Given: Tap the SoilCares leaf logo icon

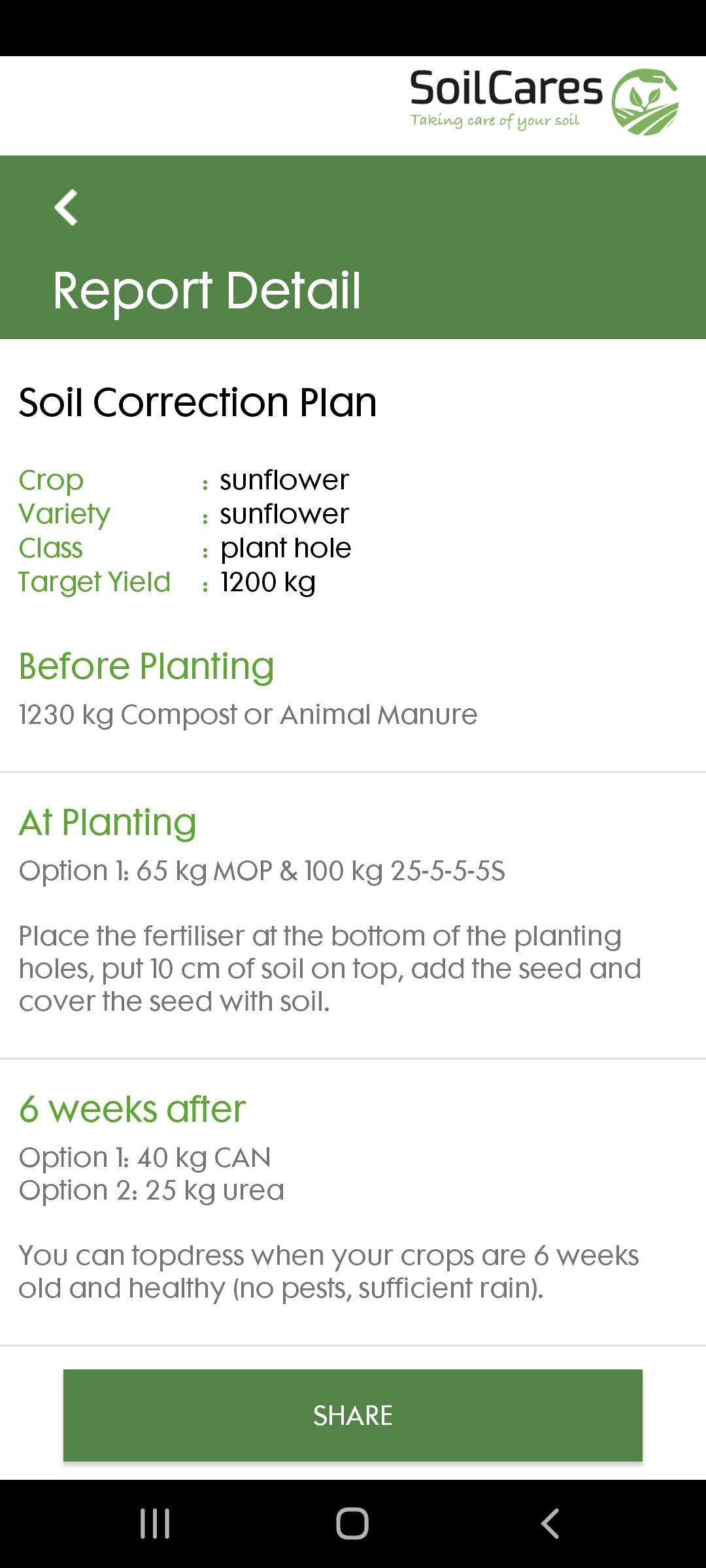Looking at the screenshot, I should point(645,103).
